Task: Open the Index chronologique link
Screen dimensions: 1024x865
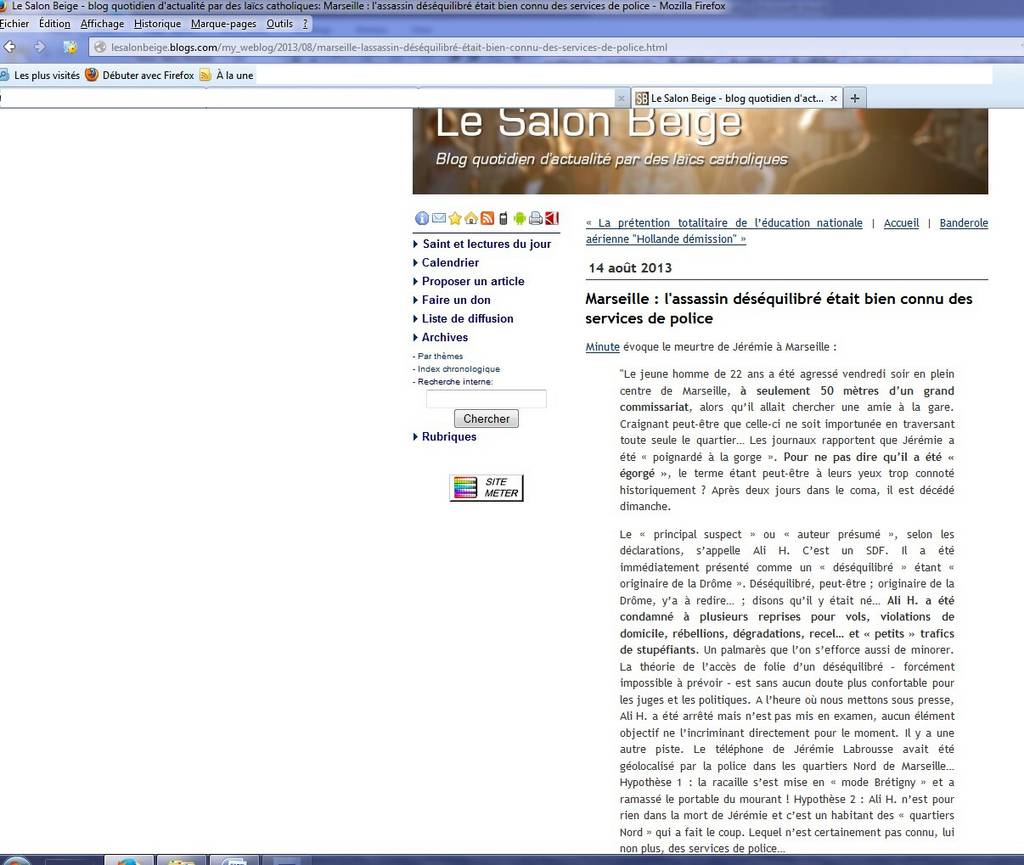Action: pyautogui.click(x=458, y=369)
